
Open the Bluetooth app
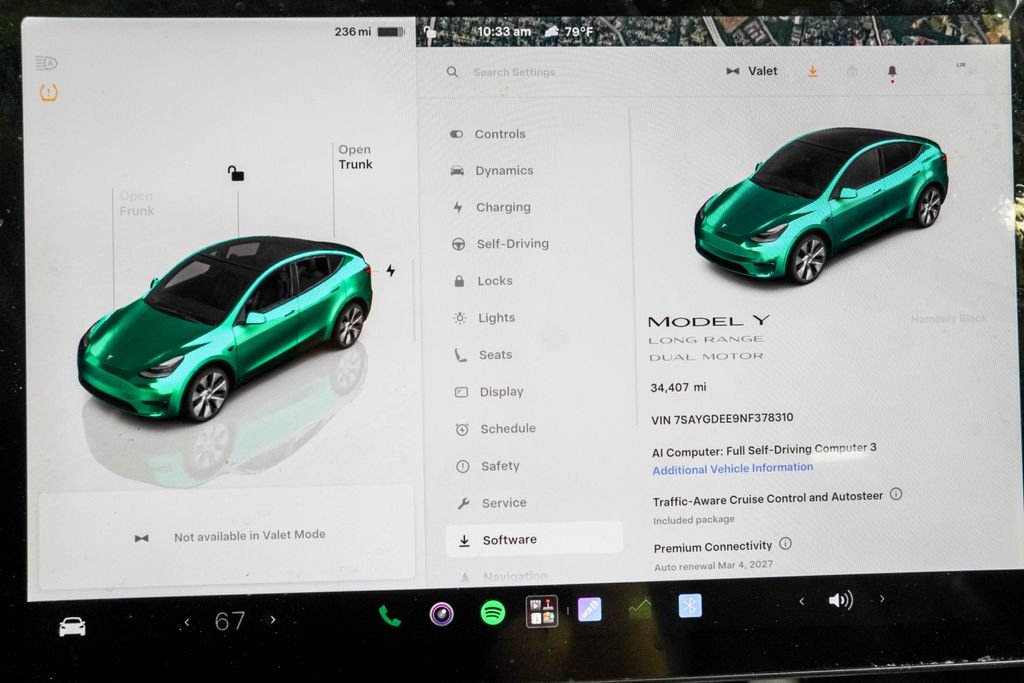coord(690,605)
